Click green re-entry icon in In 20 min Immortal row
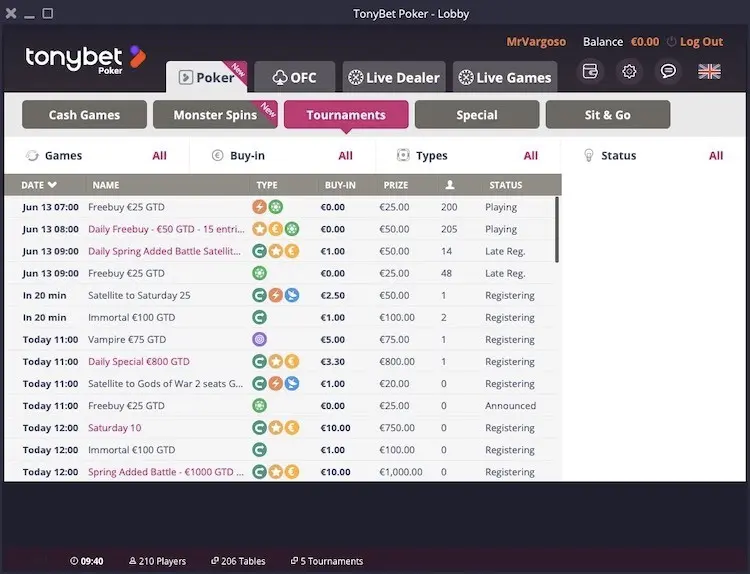The height and width of the screenshot is (574, 750). click(259, 317)
